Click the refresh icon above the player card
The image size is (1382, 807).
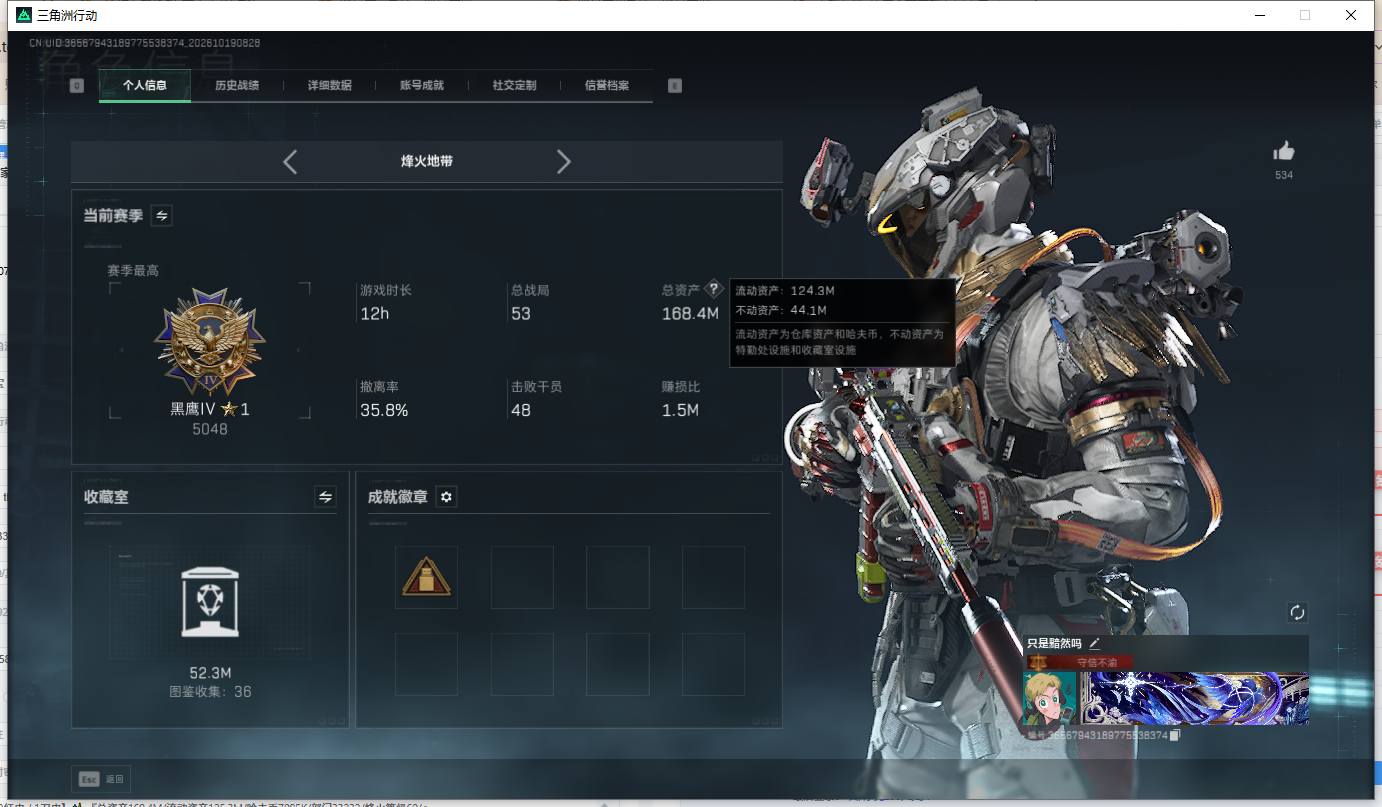coord(1297,612)
